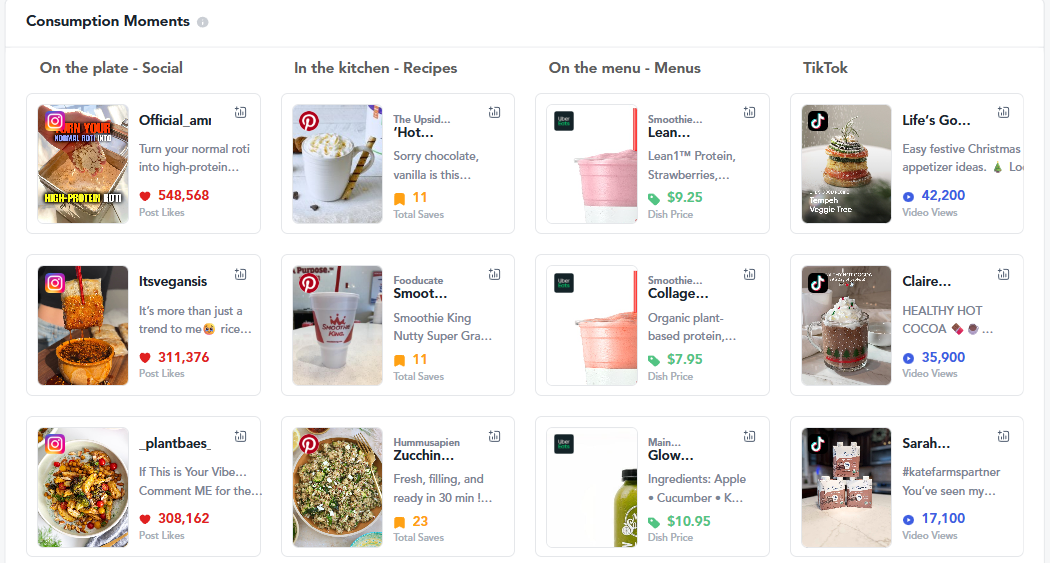The height and width of the screenshot is (563, 1050).
Task: Click chart icon on Zucchin... recipe card
Action: pos(494,436)
